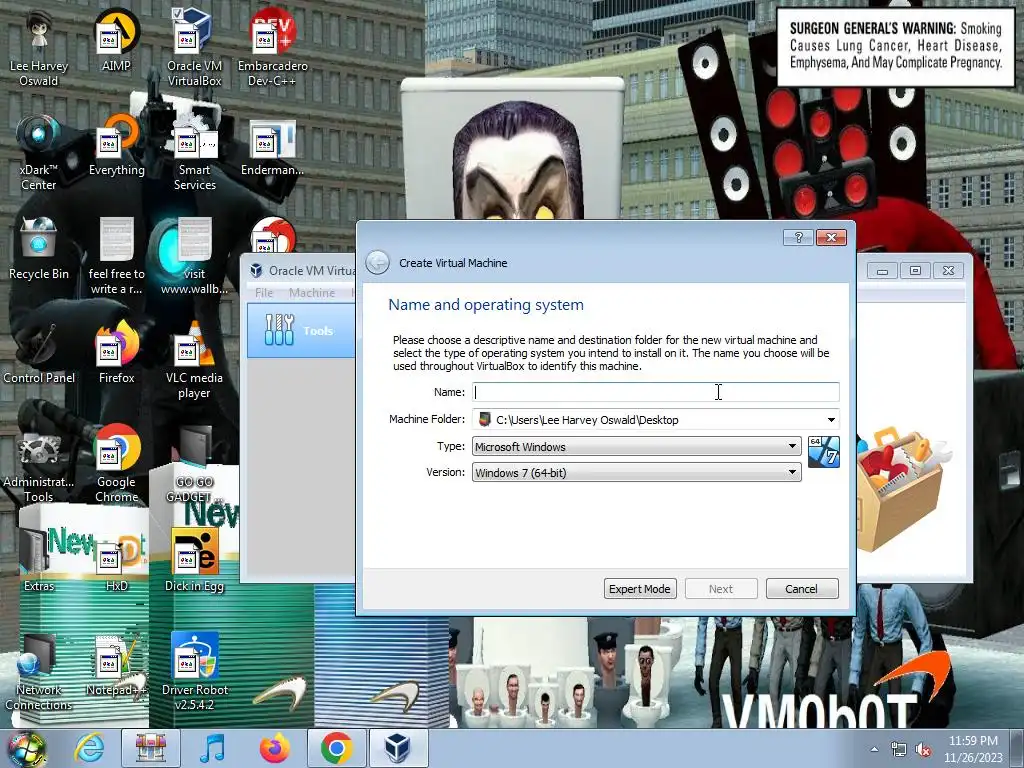
Task: Open the 'visit www.wallb...' text file
Action: 194,257
